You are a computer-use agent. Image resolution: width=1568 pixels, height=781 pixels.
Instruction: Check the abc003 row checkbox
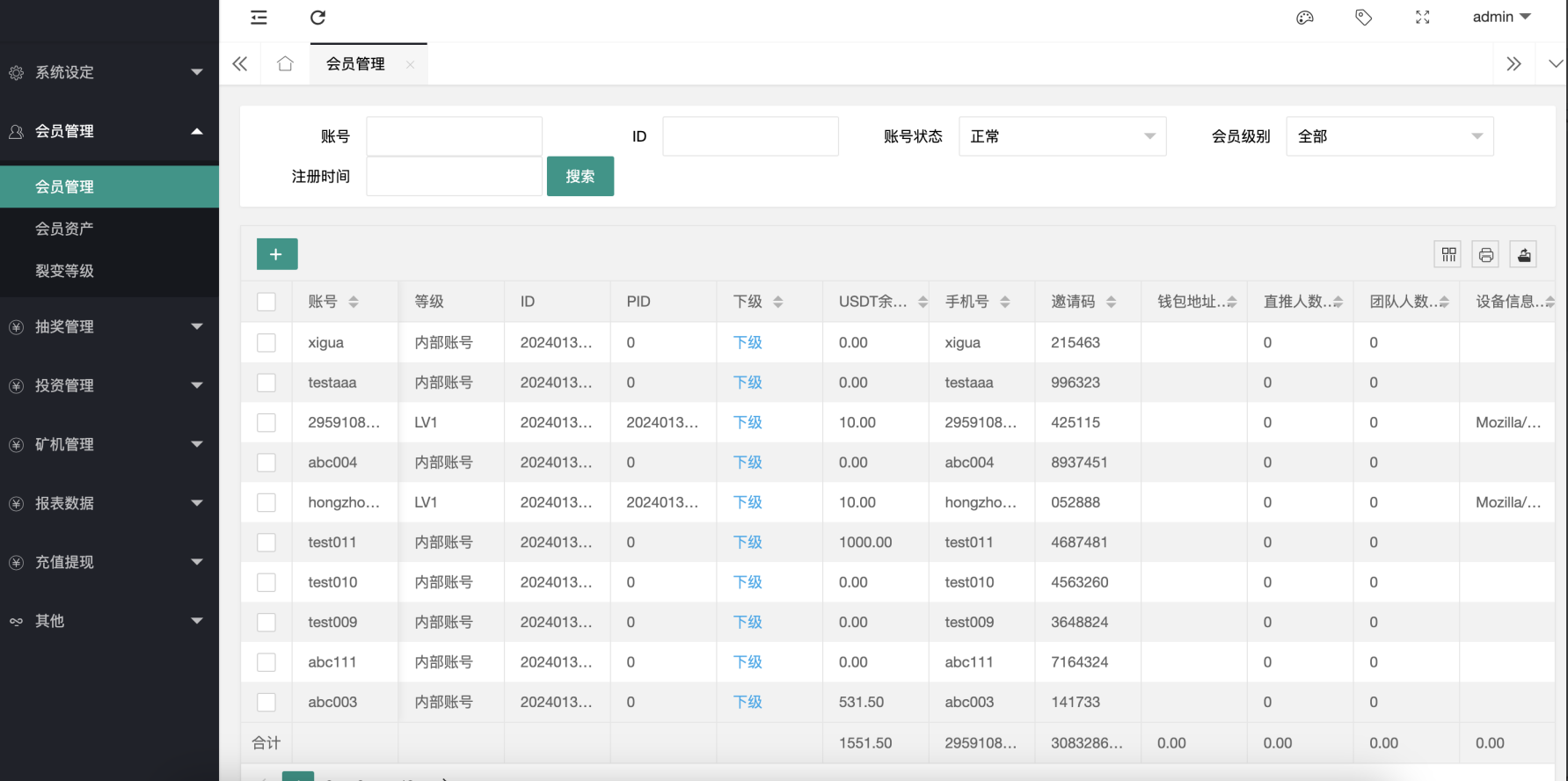[x=266, y=702]
